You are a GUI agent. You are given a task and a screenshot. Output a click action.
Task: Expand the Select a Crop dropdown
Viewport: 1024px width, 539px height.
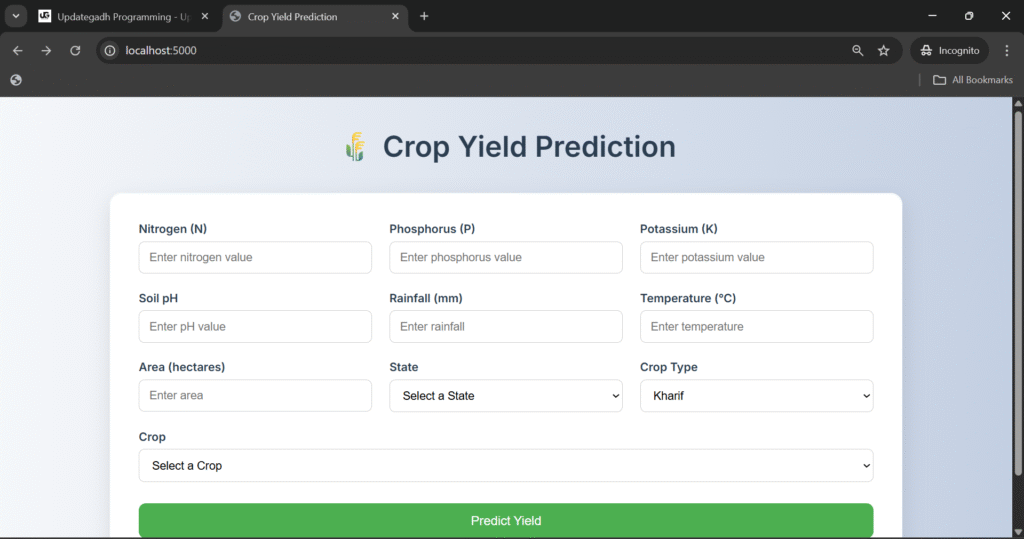[505, 465]
